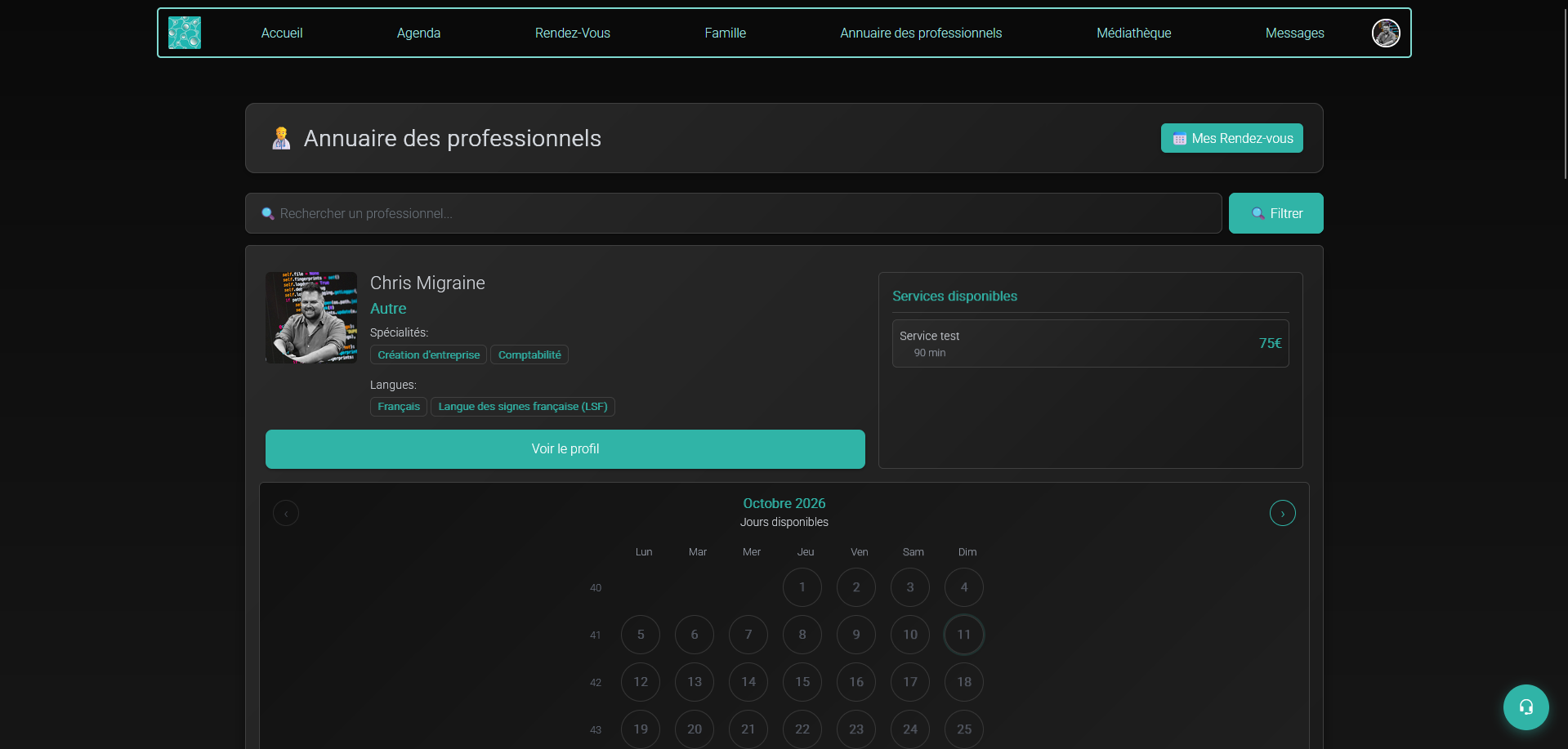Open the user avatar profile menu
1568x749 pixels.
(1386, 33)
